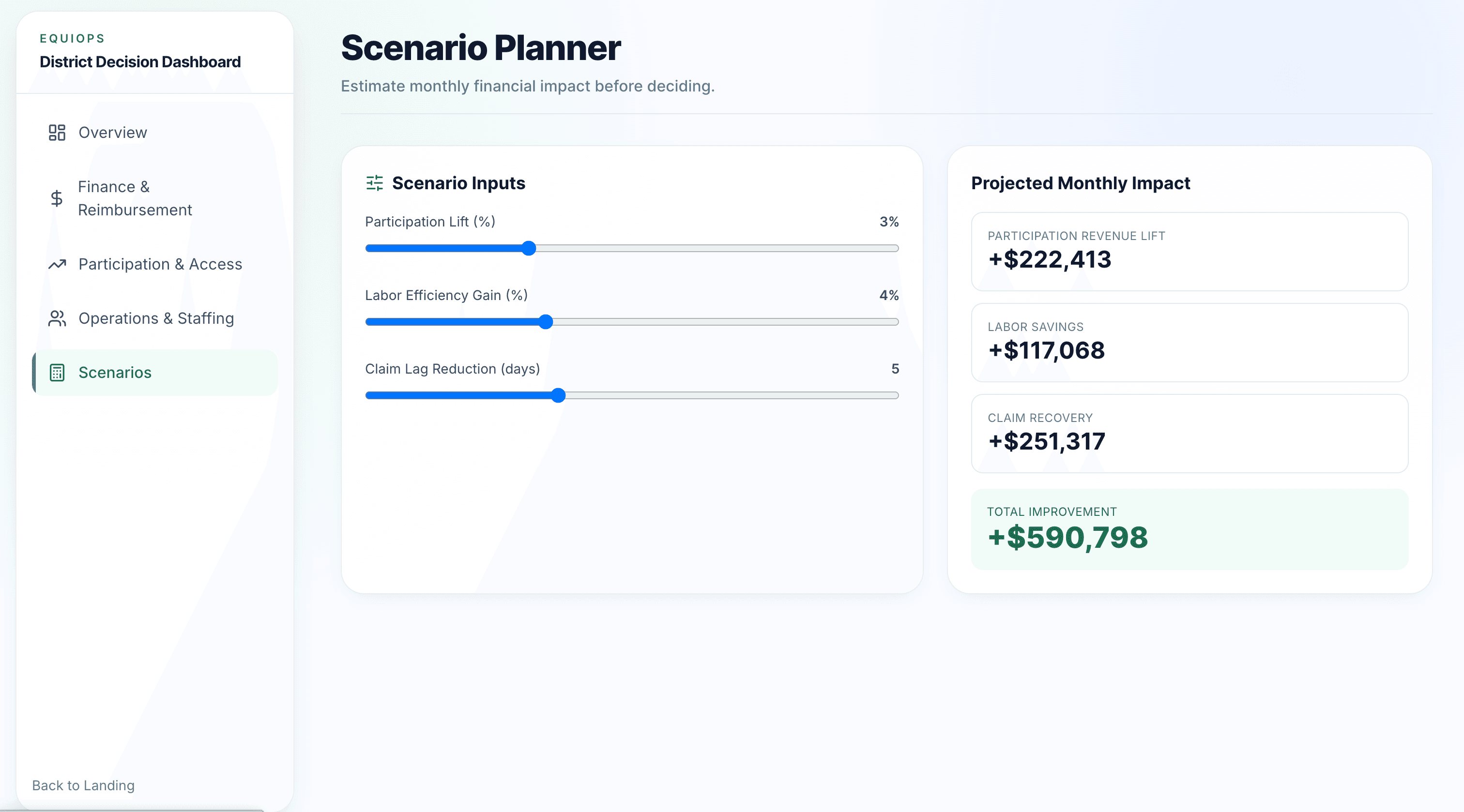
Task: Click the Labor Efficiency Gain slider handle
Action: pyautogui.click(x=546, y=322)
